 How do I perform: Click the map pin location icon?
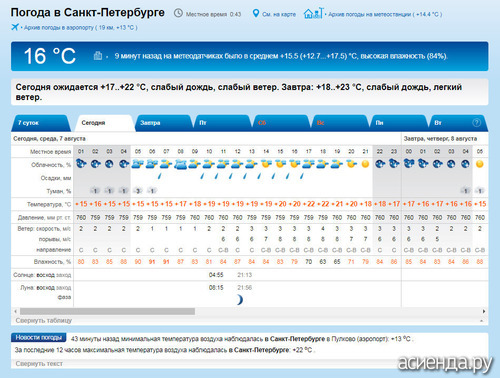pos(256,14)
